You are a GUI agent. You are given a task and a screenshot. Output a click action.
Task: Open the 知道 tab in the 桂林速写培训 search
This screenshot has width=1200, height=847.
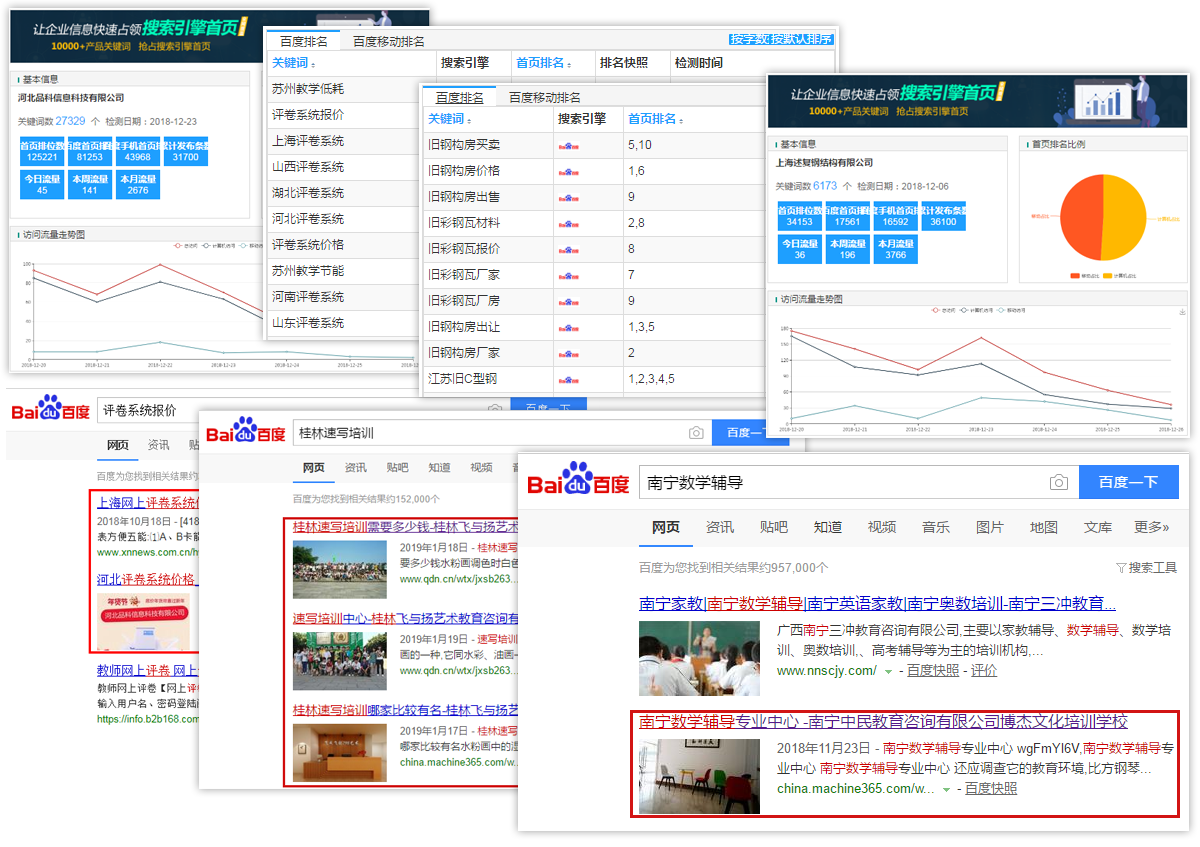[x=439, y=467]
